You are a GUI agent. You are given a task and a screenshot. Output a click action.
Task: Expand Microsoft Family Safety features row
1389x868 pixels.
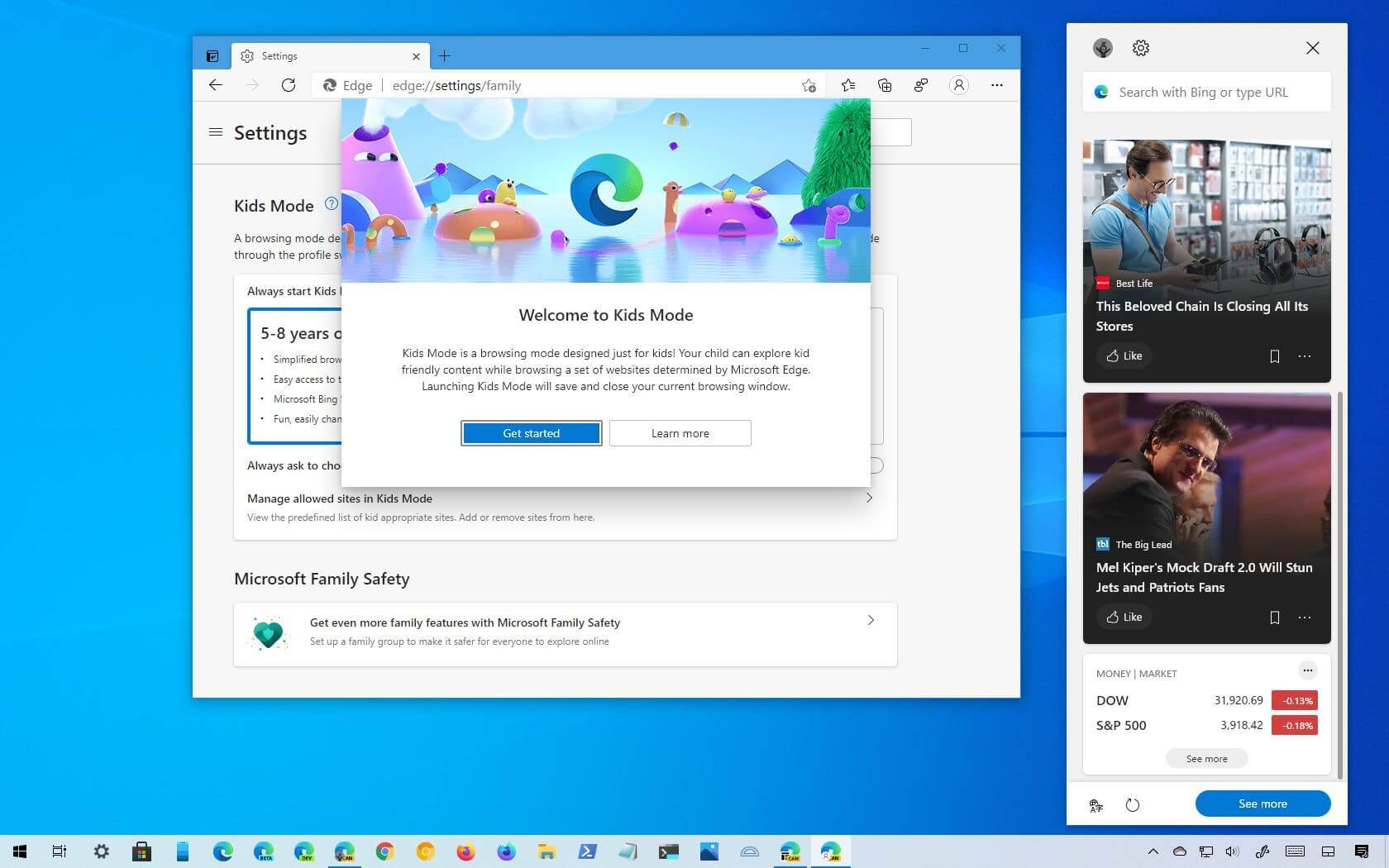pos(566,634)
